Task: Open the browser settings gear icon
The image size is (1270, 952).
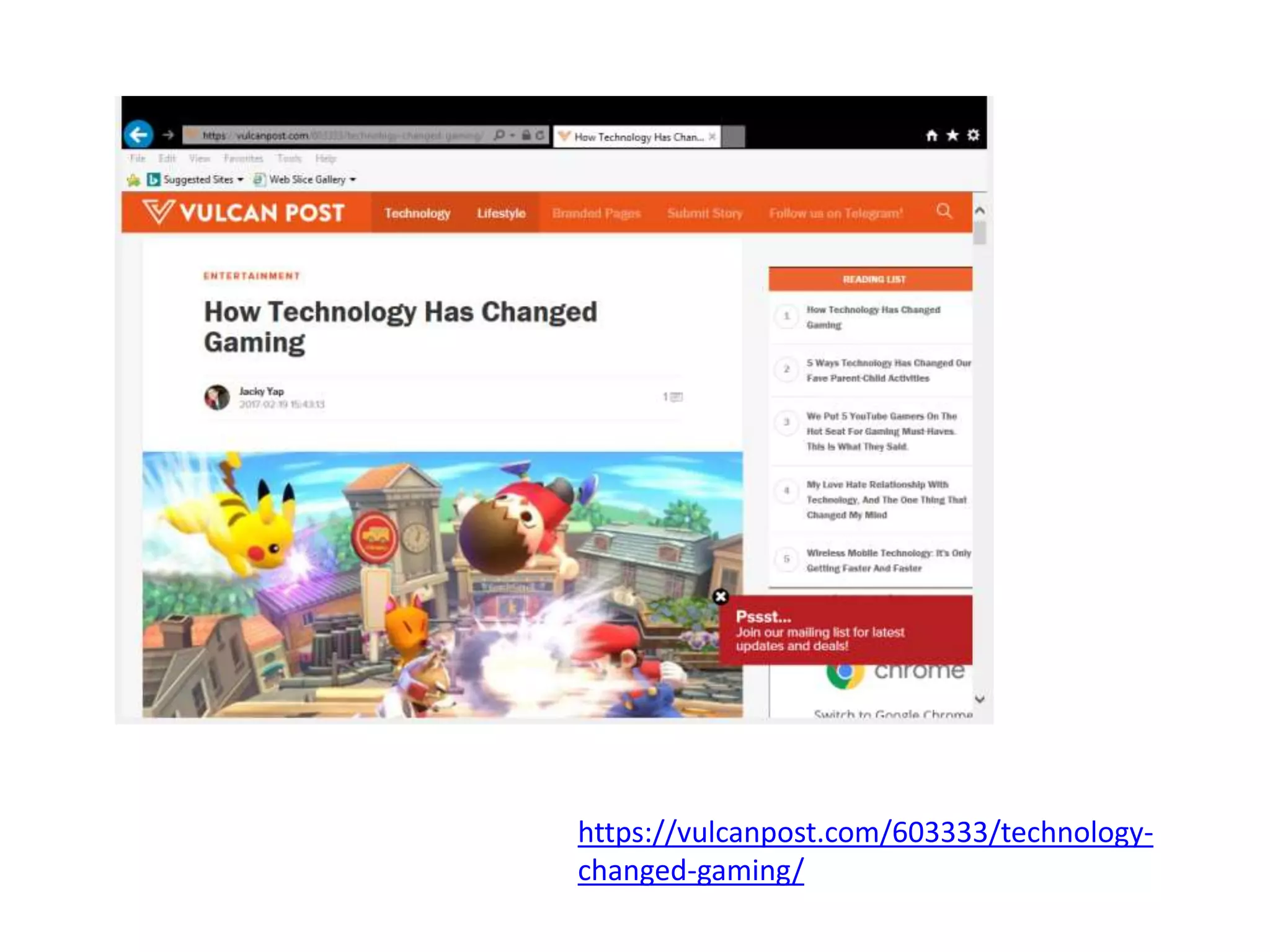Action: (974, 135)
